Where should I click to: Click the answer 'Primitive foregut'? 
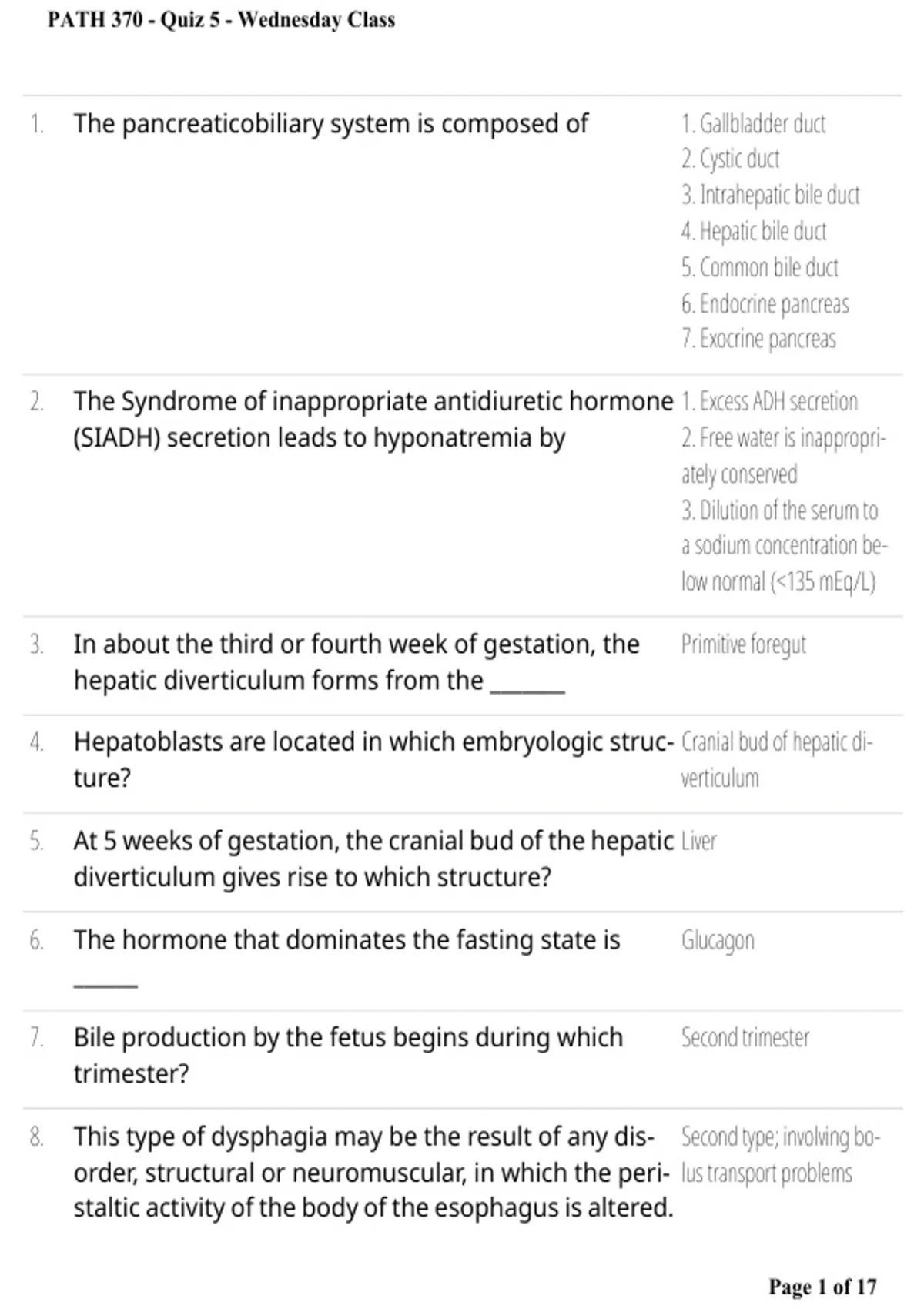(x=743, y=644)
